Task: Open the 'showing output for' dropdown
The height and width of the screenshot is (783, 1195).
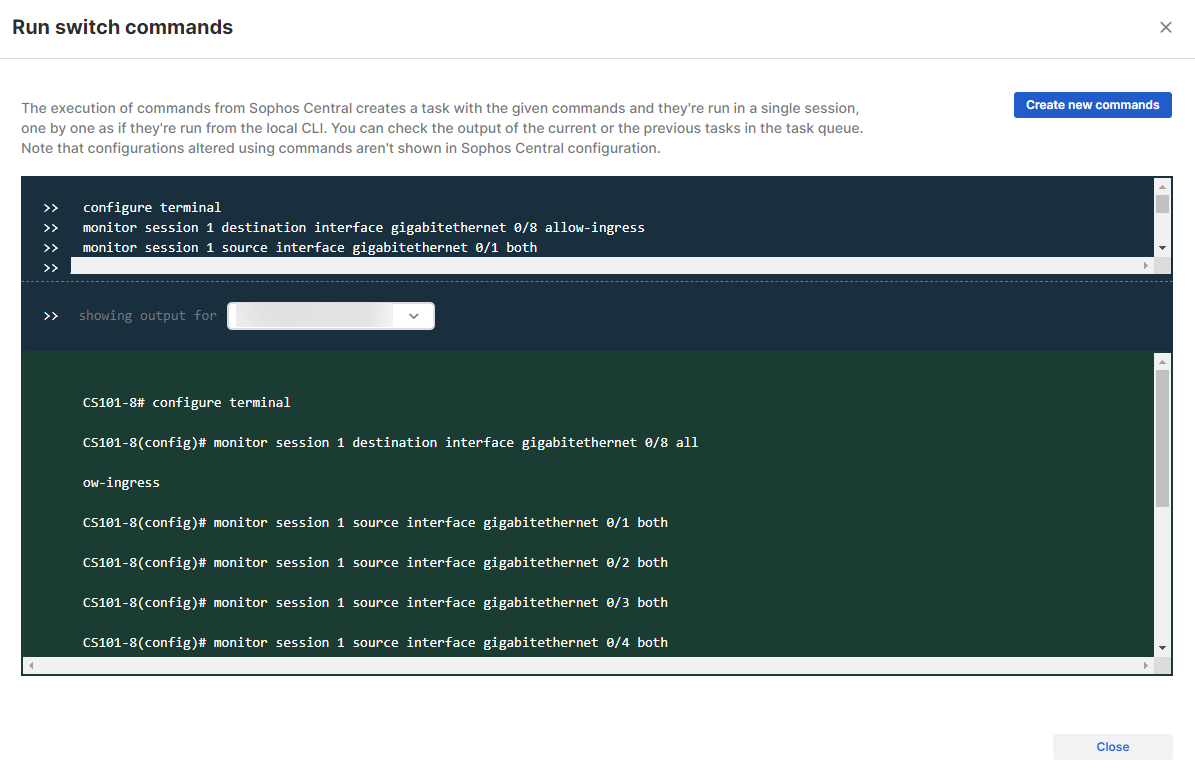Action: coord(331,316)
